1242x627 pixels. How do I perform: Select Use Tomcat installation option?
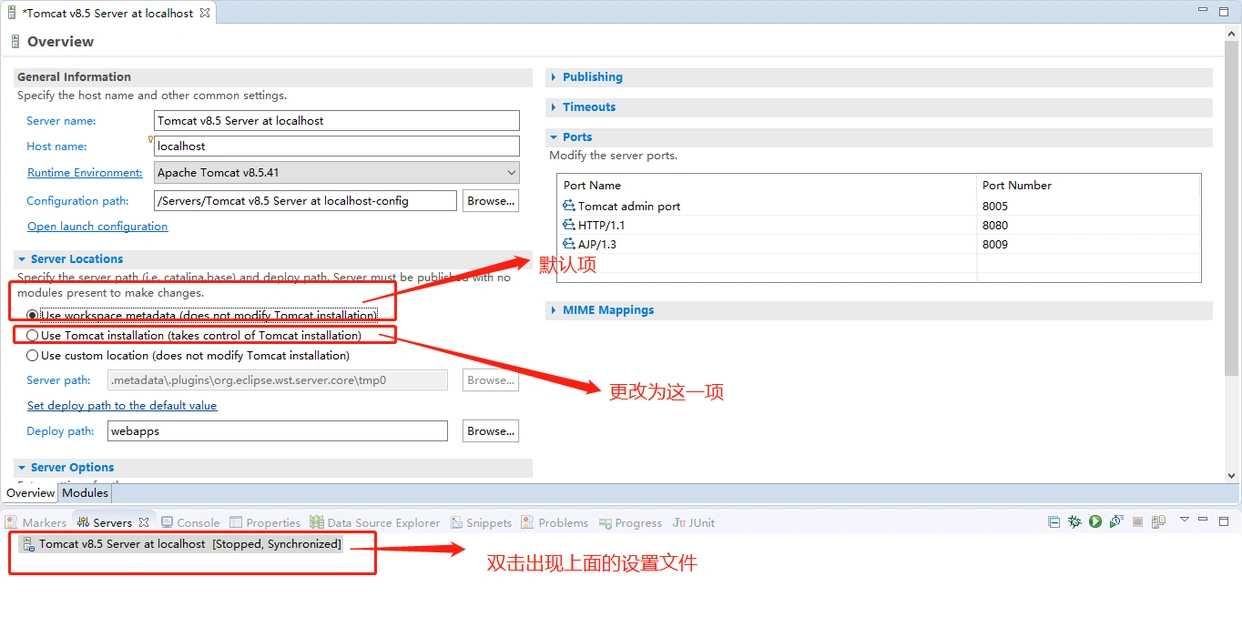coord(33,336)
